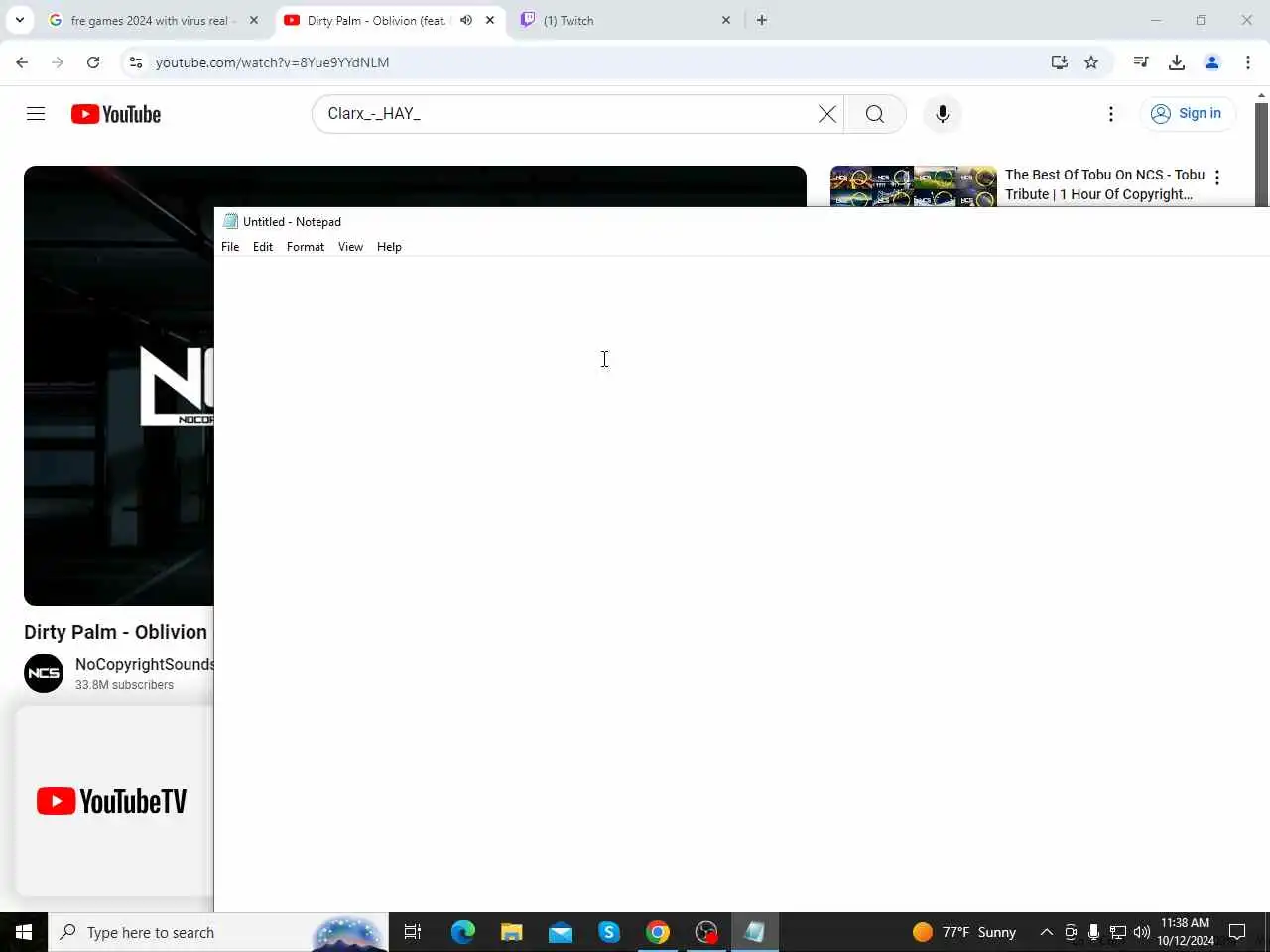
Task: Show hidden system tray icons
Action: [1046, 932]
